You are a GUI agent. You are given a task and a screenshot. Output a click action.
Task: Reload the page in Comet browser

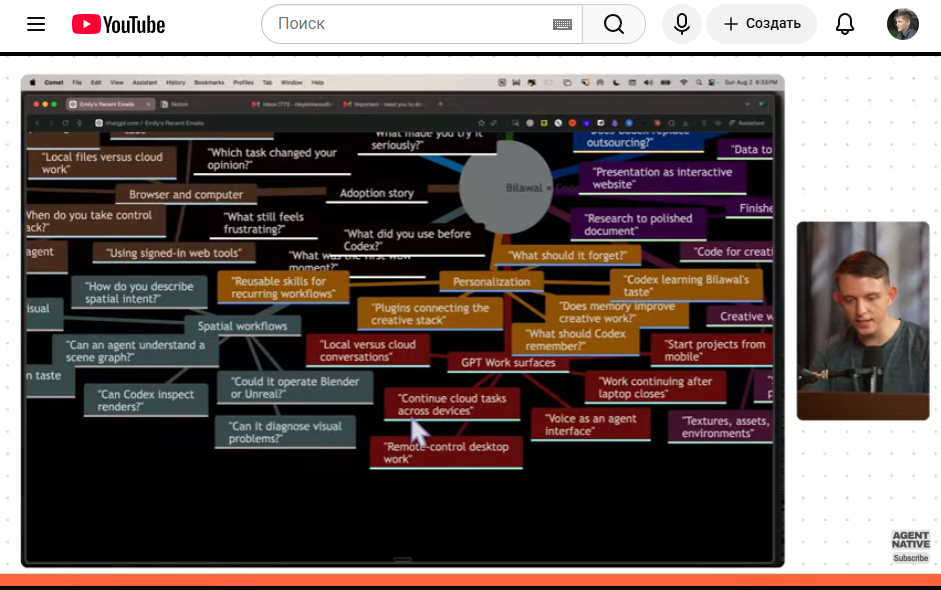[x=65, y=123]
